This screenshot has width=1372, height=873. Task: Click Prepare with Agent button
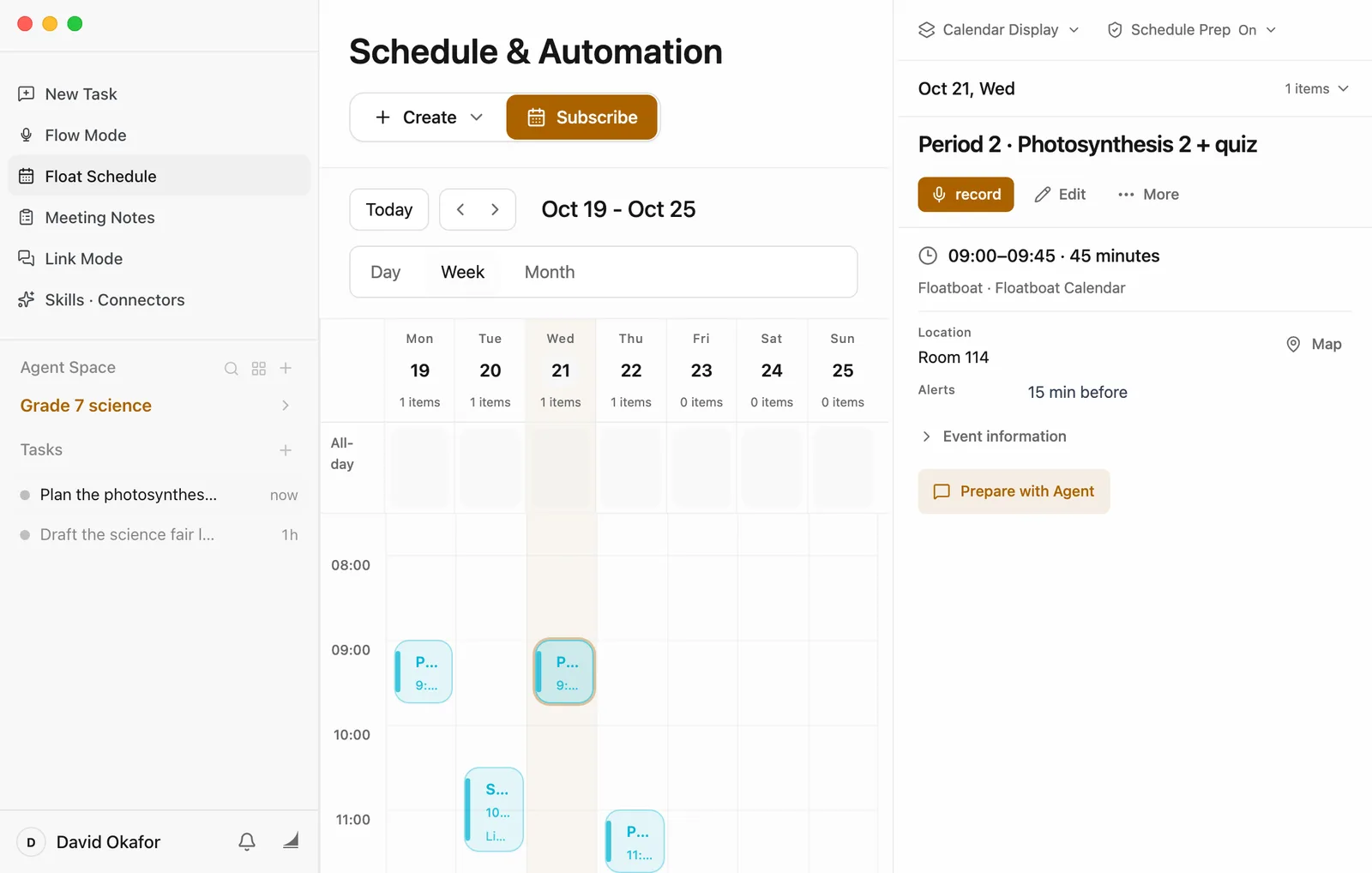coord(1014,491)
